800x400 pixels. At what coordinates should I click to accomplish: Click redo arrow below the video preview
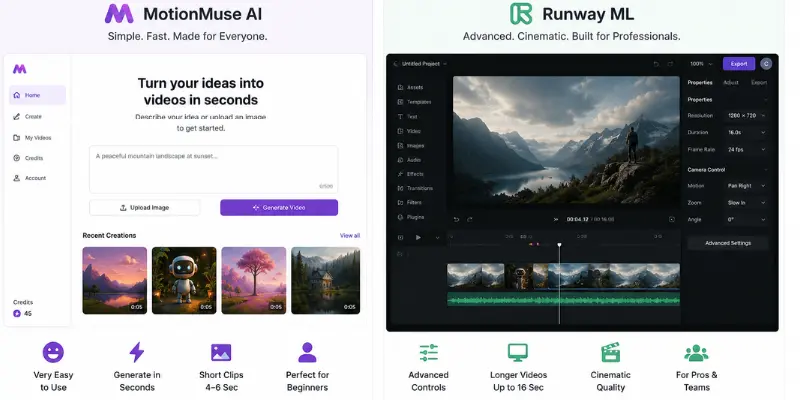(470, 219)
